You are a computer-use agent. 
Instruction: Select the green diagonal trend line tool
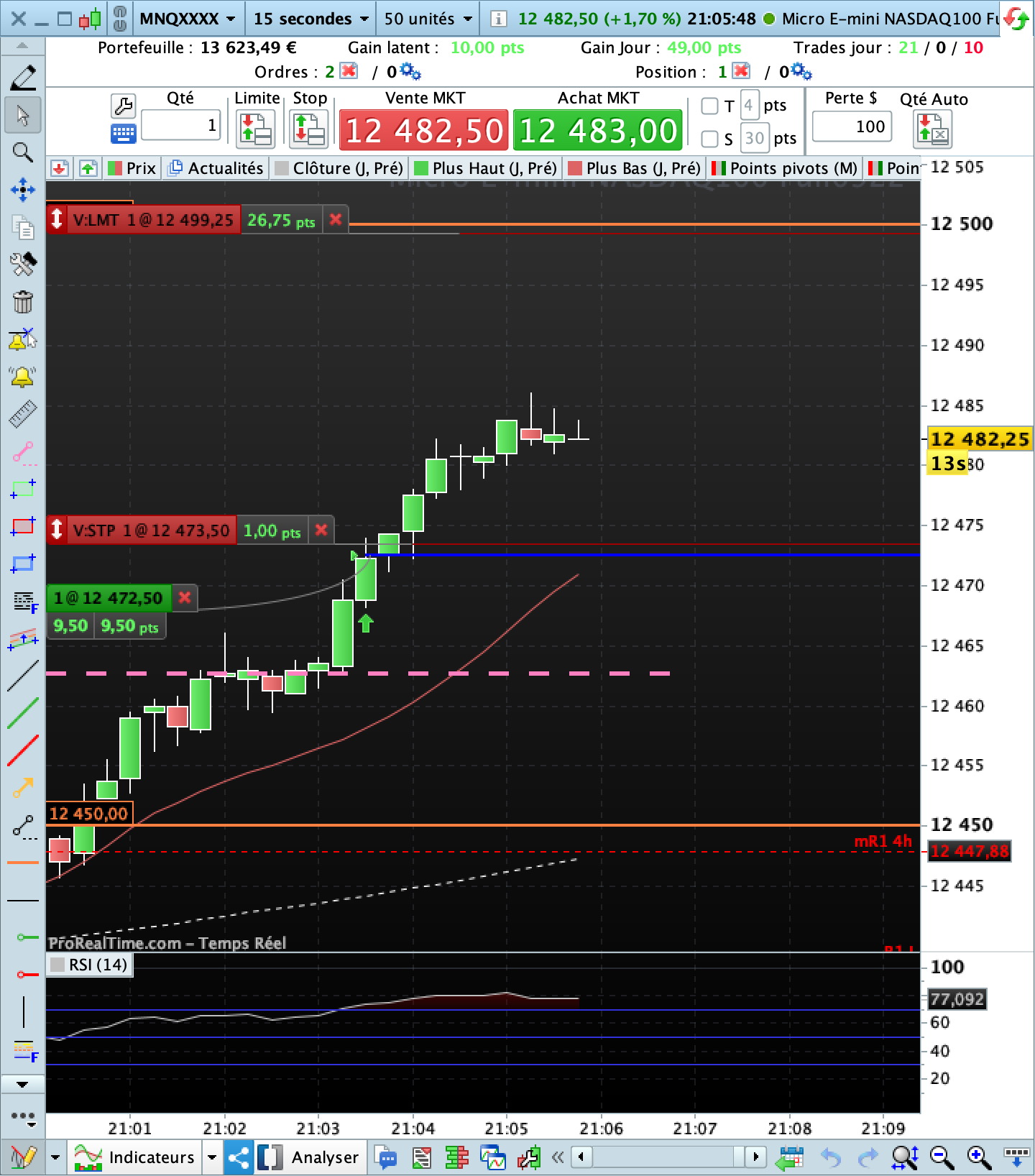click(23, 713)
